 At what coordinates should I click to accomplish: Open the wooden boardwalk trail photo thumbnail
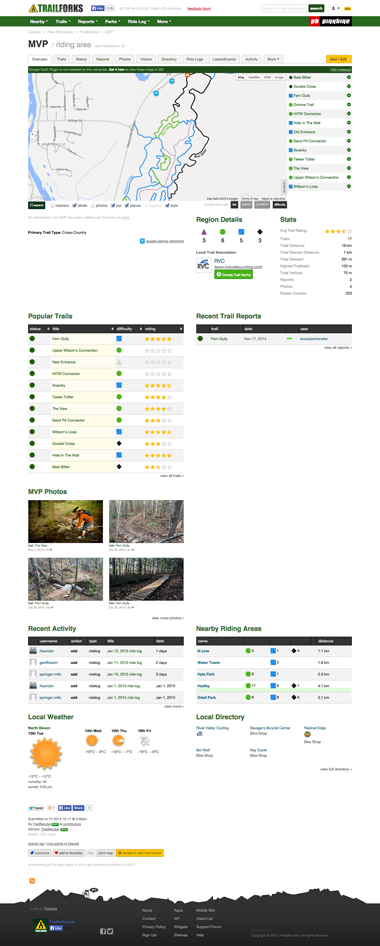pos(147,579)
